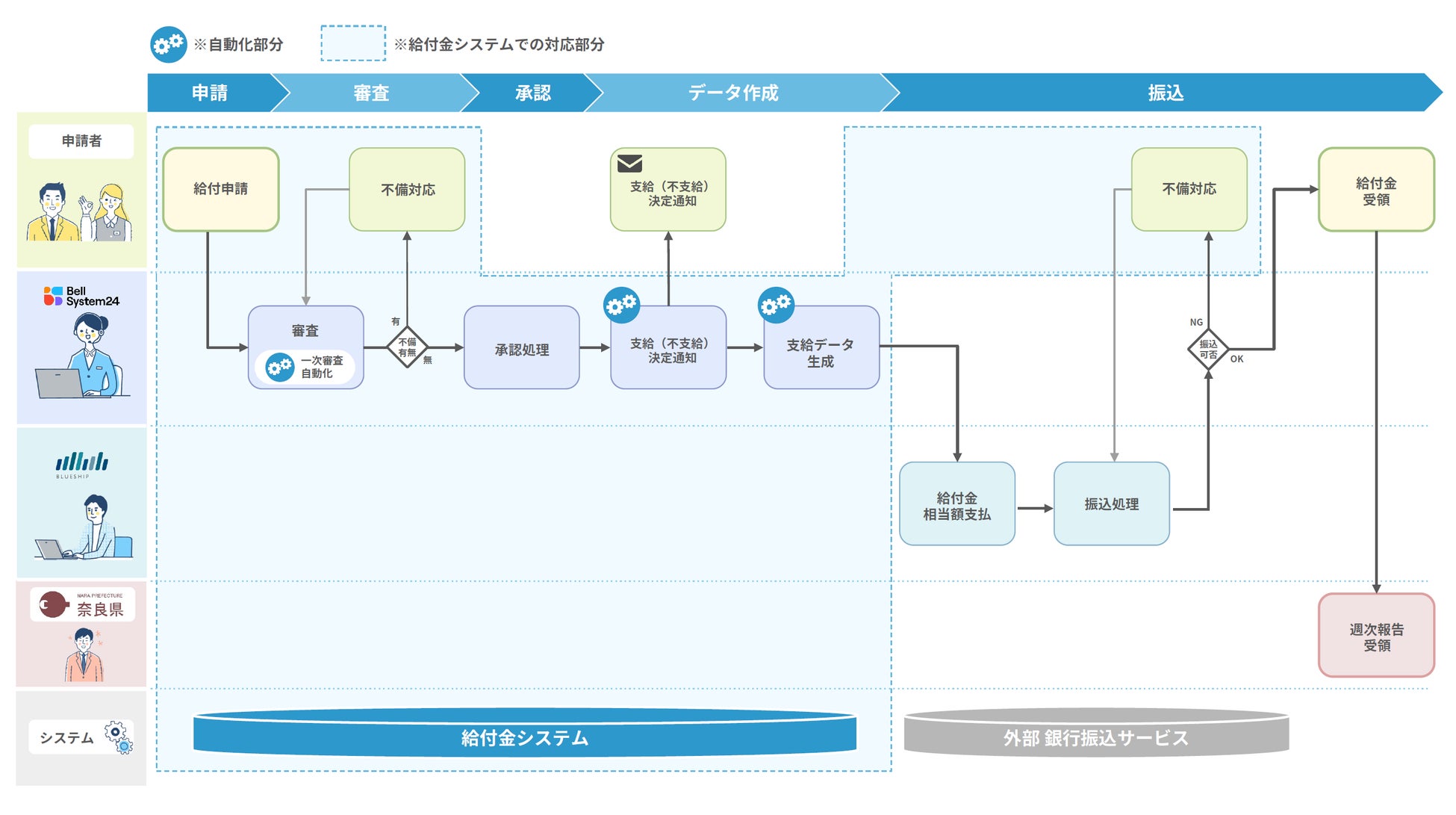The image size is (1456, 815).
Task: Click the gear icon on the Bell System24 決定通知 box
Action: click(x=621, y=305)
